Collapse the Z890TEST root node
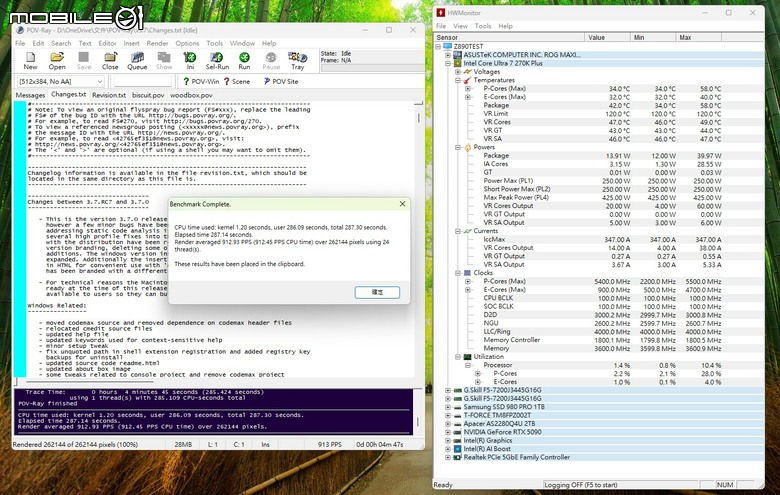This screenshot has height=495, width=780. coord(438,46)
